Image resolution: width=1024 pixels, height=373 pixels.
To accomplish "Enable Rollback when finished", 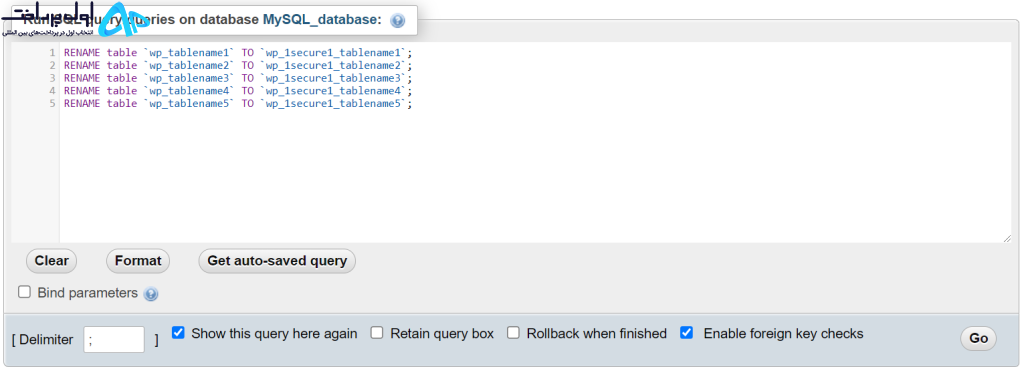I will (513, 332).
